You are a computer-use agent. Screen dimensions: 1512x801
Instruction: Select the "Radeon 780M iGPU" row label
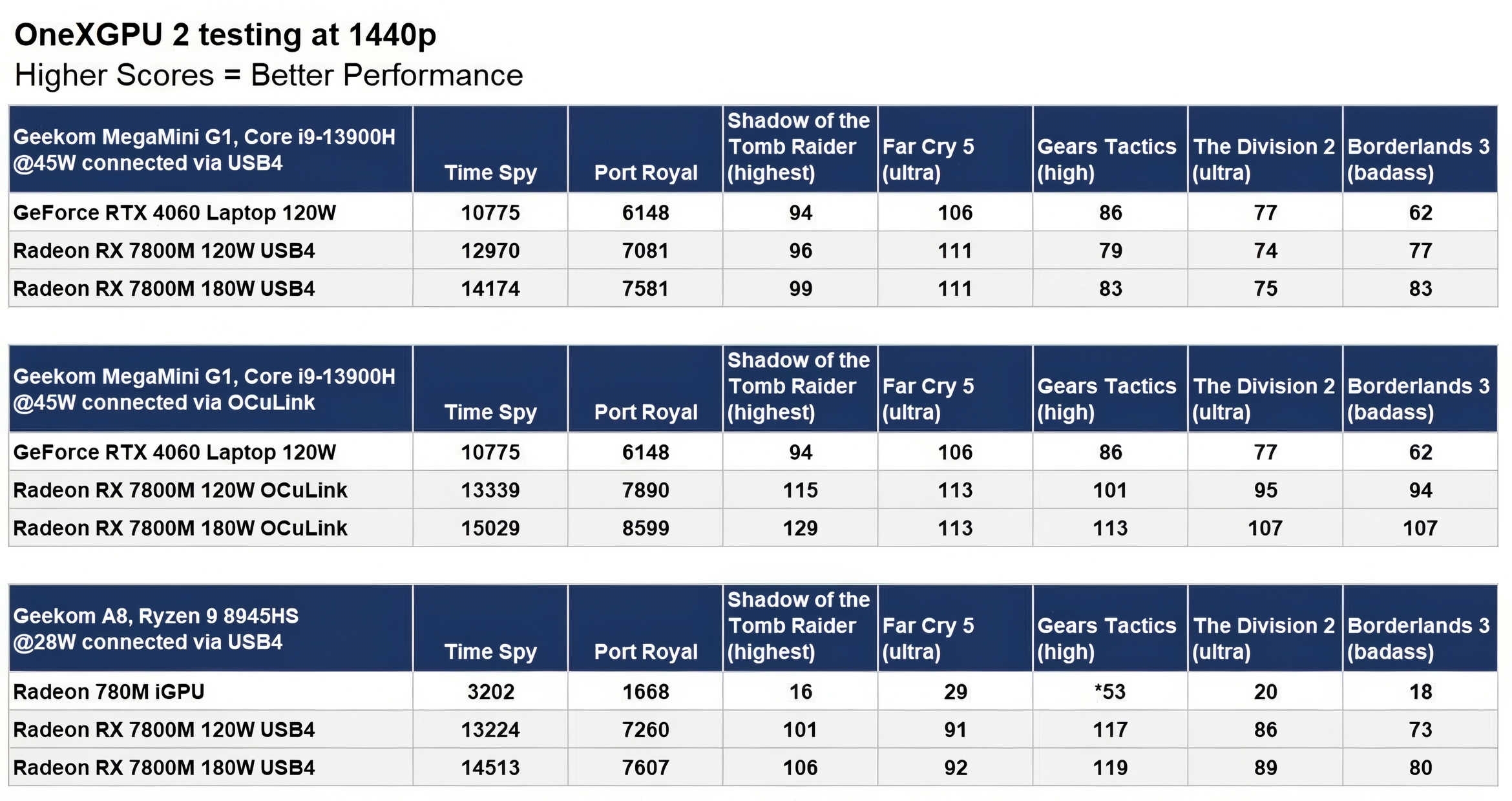click(109, 692)
